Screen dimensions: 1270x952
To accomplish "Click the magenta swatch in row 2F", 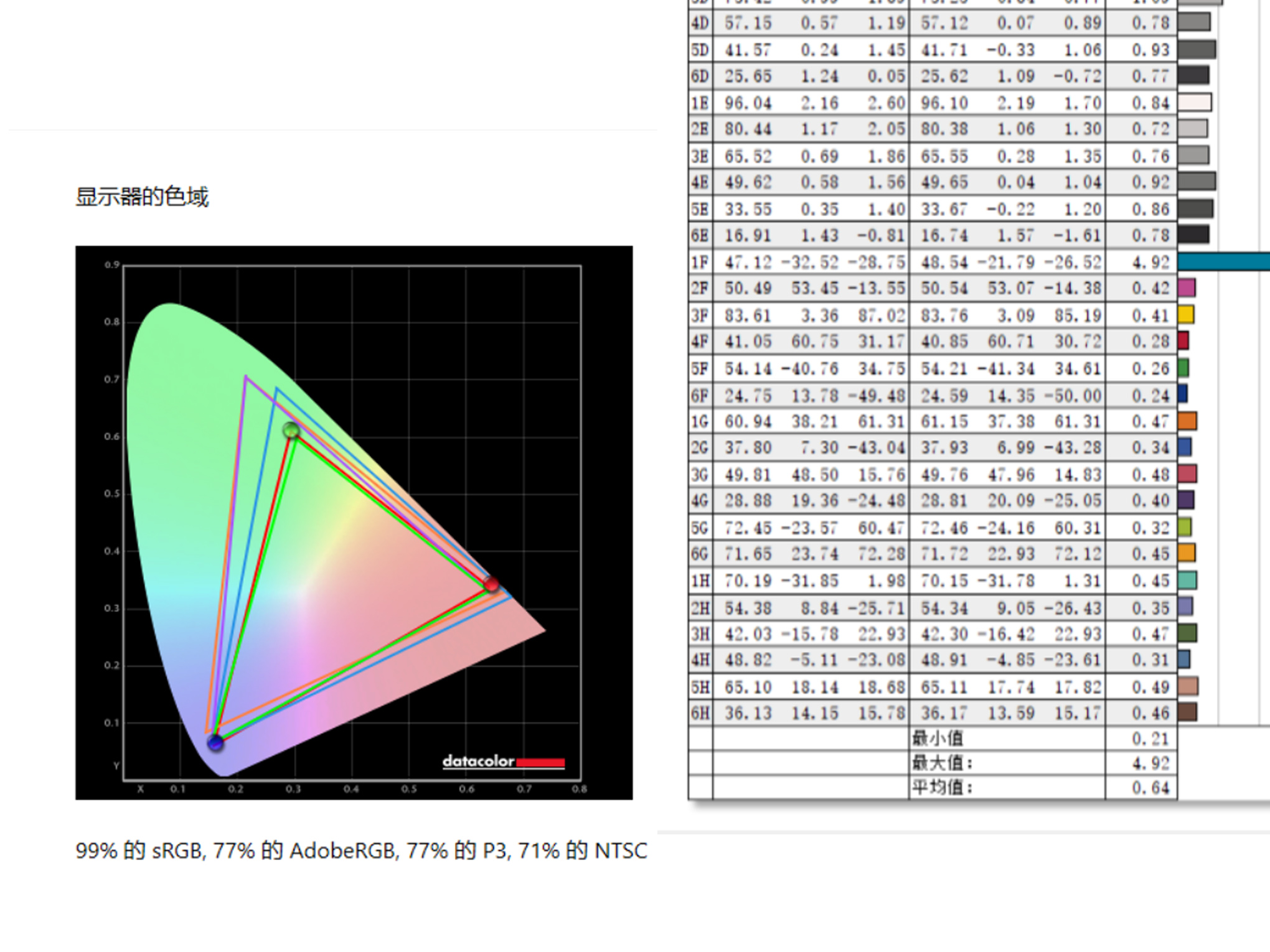I will [x=1187, y=288].
